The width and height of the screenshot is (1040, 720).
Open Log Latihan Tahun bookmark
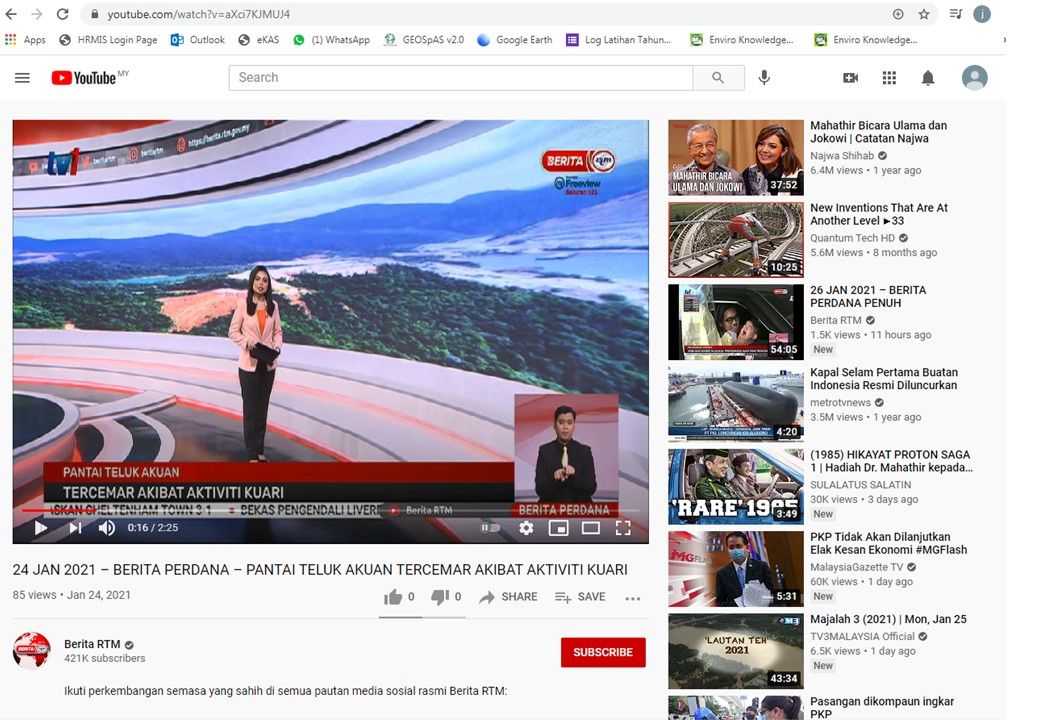(x=618, y=40)
